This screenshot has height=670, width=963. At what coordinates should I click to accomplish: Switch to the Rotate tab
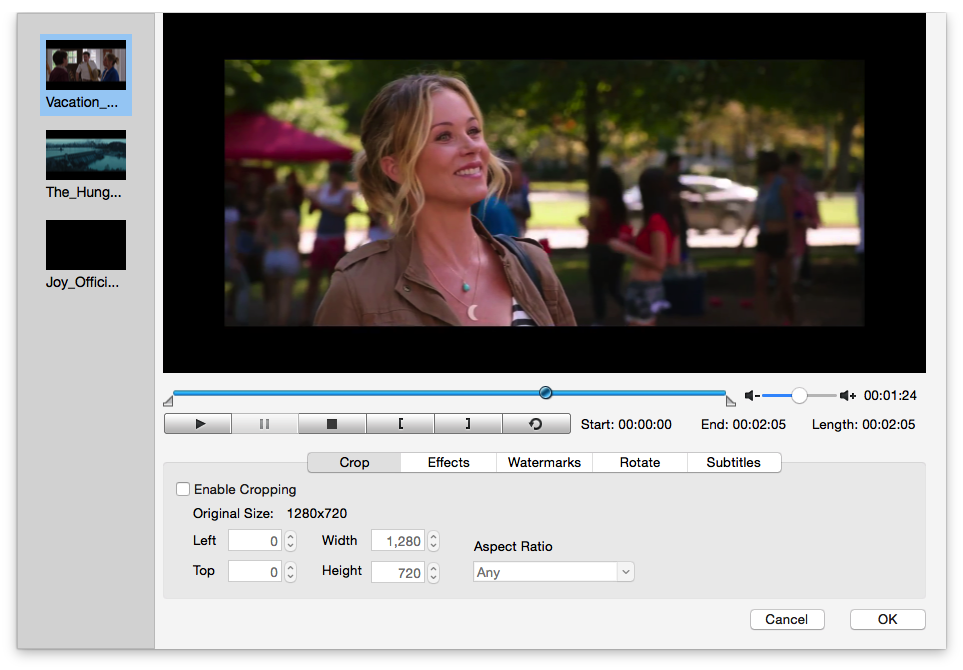click(639, 462)
